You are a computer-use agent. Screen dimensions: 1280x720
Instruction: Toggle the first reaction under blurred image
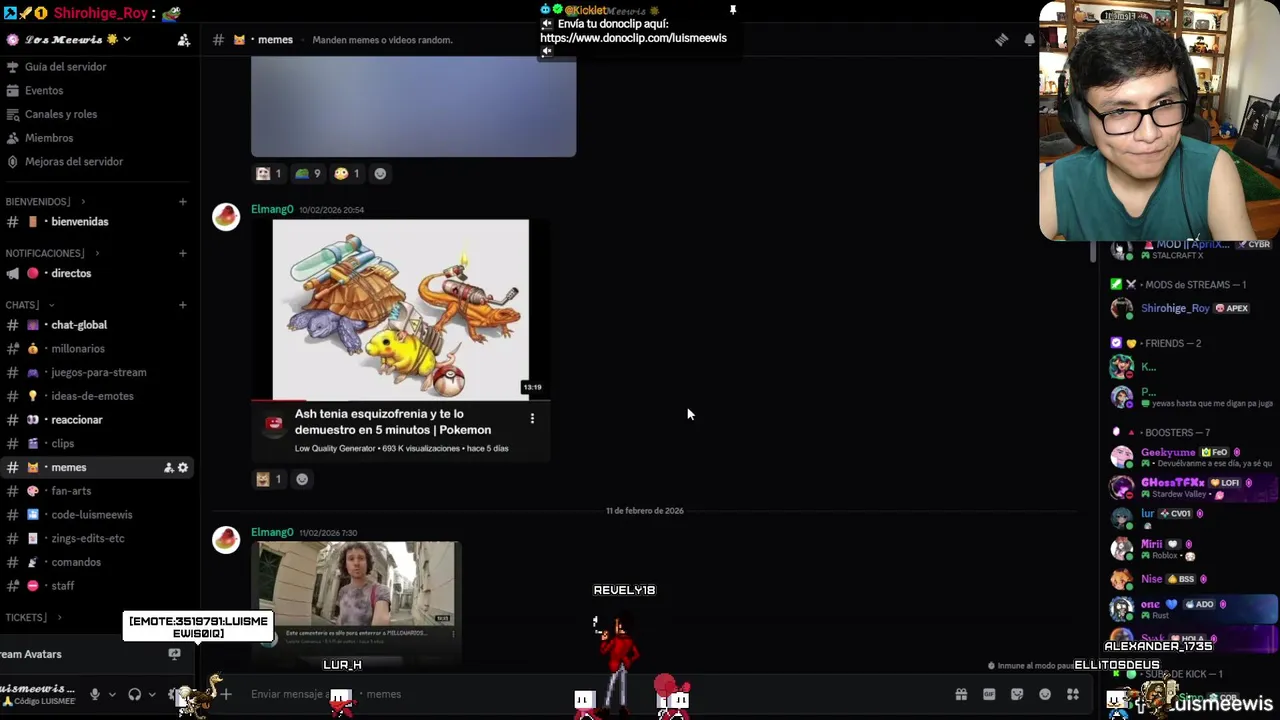click(x=268, y=174)
